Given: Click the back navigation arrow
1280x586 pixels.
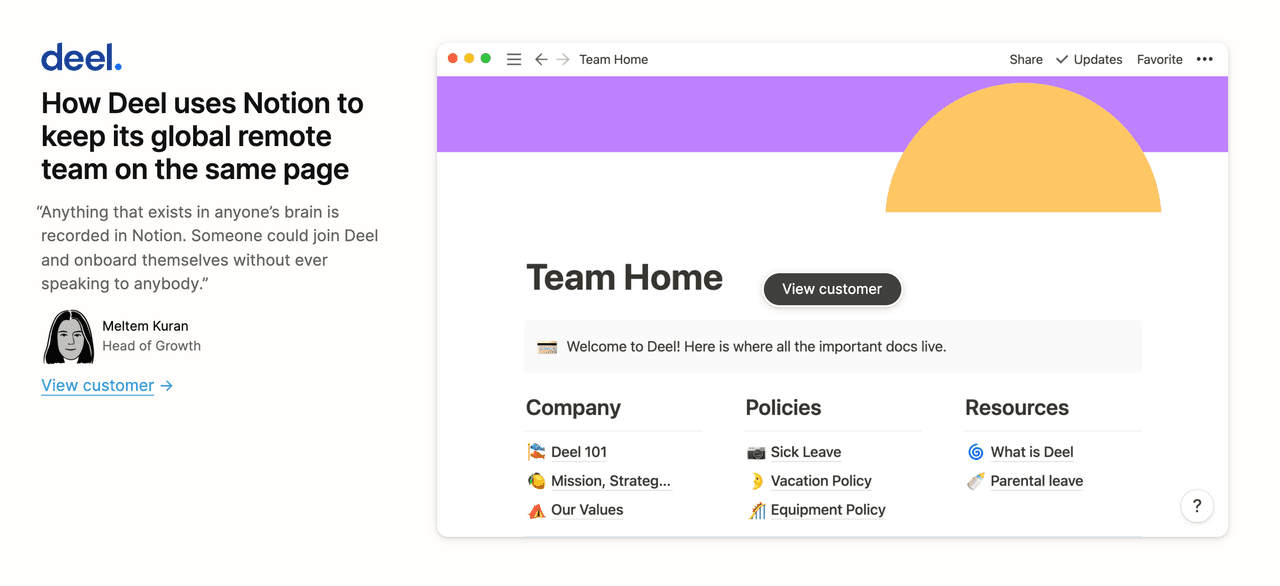Looking at the screenshot, I should click(x=541, y=59).
